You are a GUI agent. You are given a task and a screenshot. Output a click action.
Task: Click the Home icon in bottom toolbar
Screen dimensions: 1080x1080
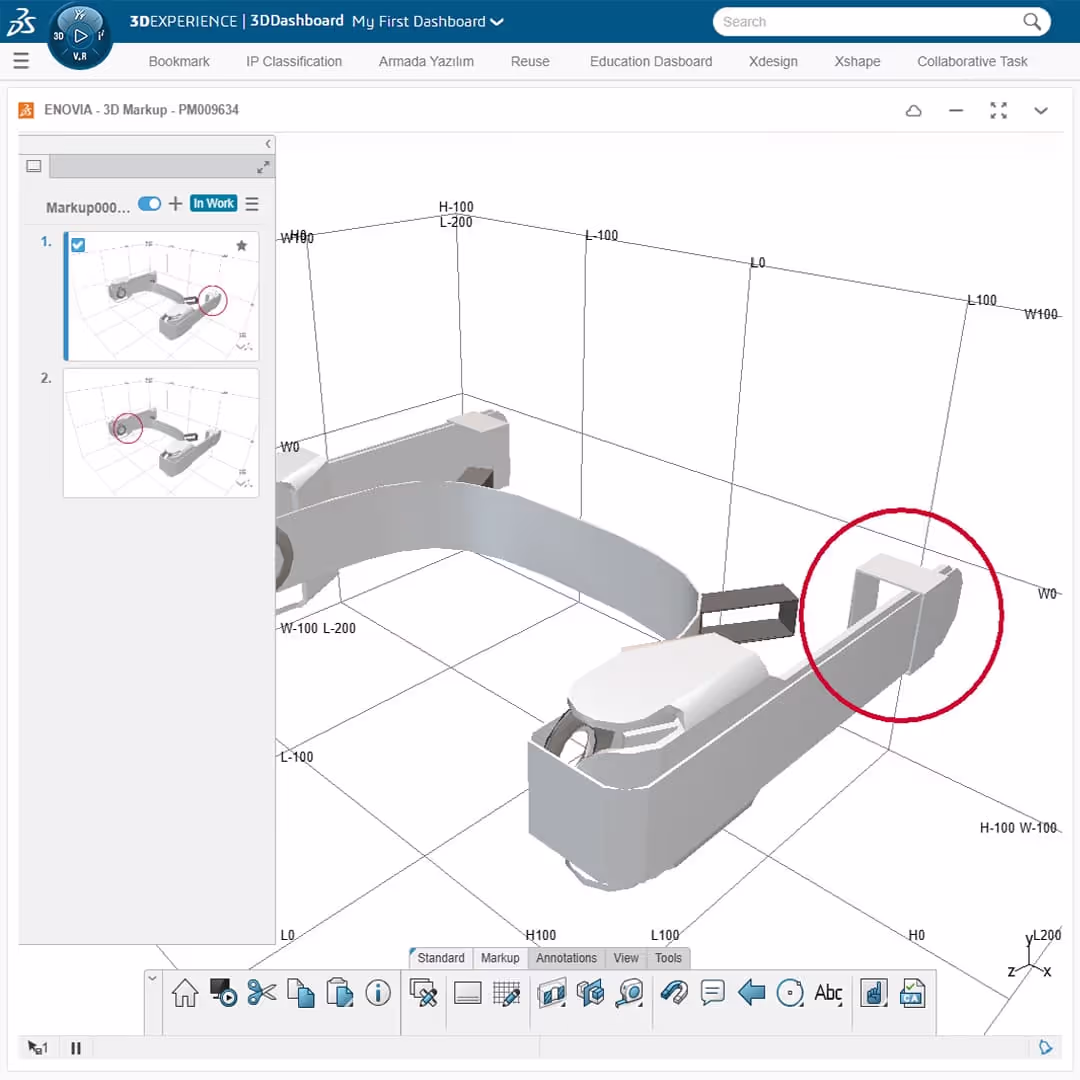click(185, 993)
